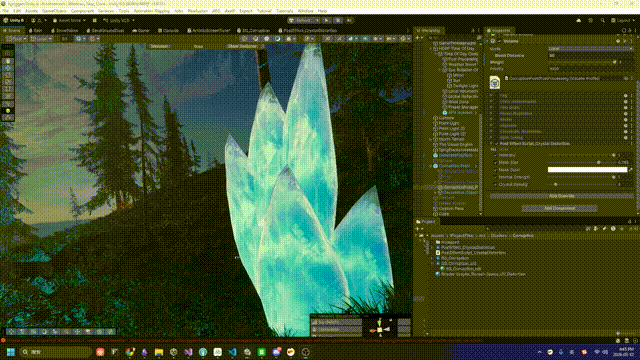Open the Assets breadcrumb in Project path
Image resolution: width=640 pixels, height=360 pixels.
tap(437, 236)
